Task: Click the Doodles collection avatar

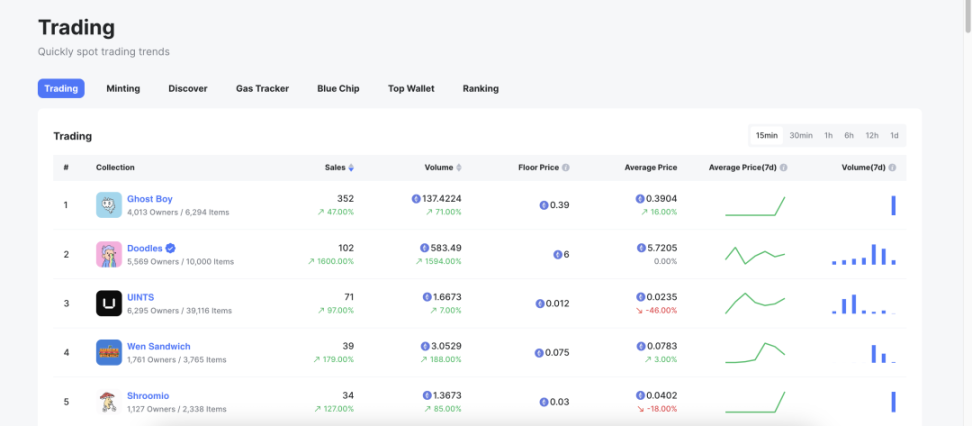Action: 108,254
